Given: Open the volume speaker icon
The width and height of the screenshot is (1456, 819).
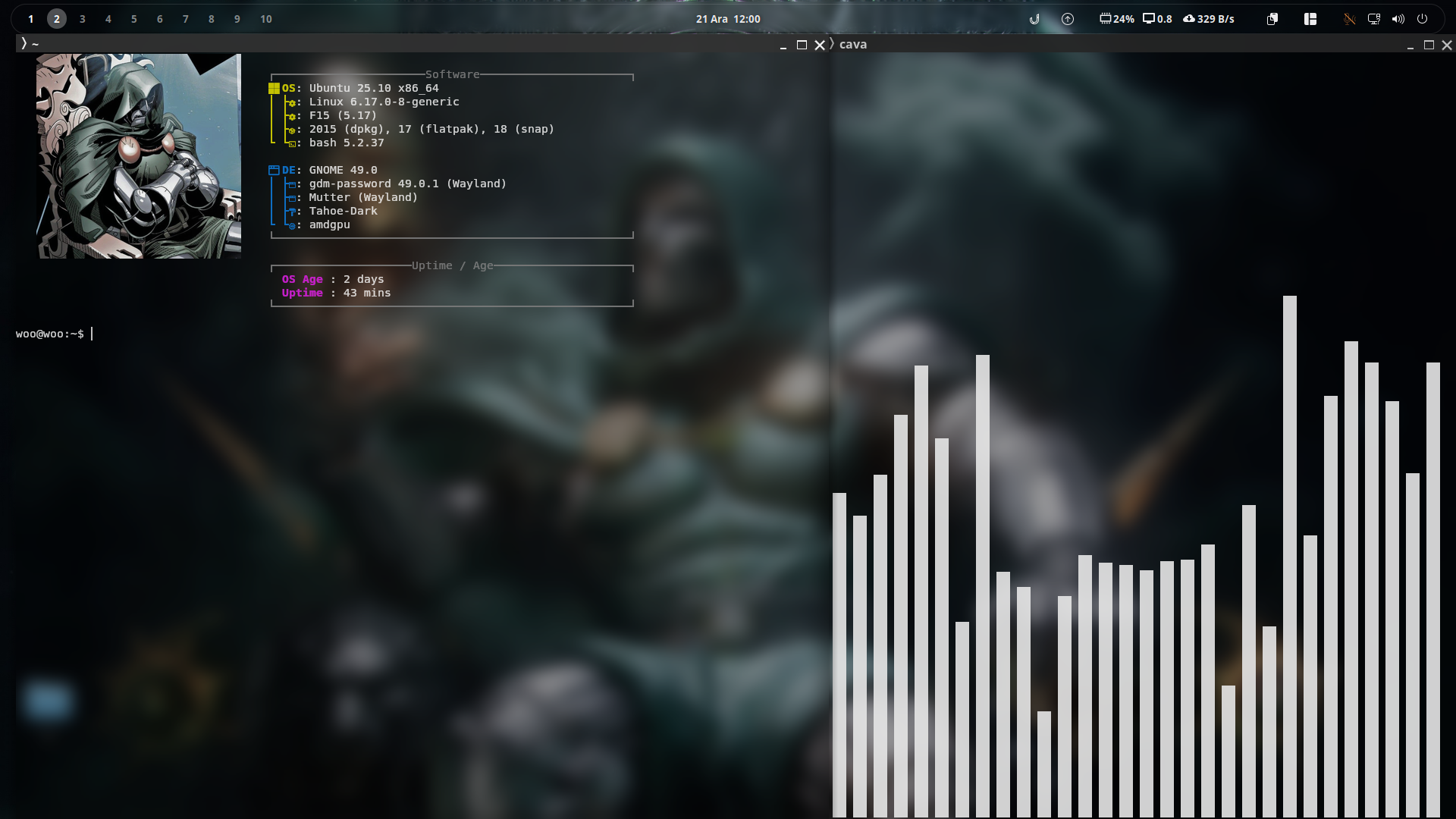Looking at the screenshot, I should click(1398, 19).
